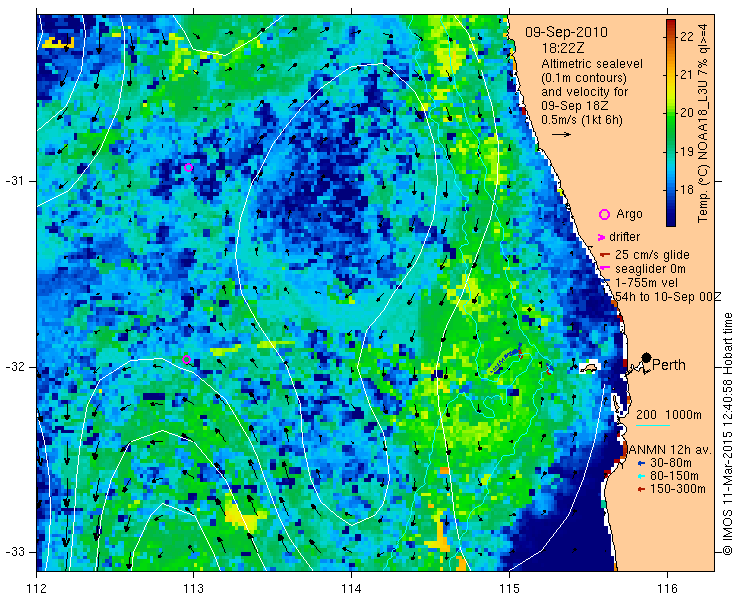Viewport: 740px width, 600px height.
Task: Click the seaglider 0m label
Action: (650, 269)
